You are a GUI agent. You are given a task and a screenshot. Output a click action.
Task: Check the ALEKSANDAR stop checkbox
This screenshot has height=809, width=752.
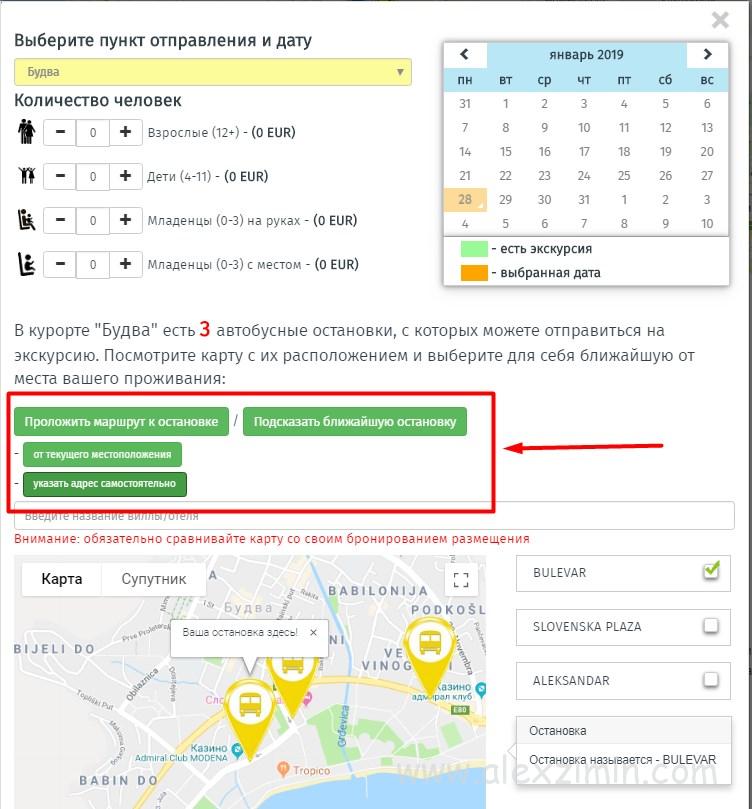pos(711,679)
